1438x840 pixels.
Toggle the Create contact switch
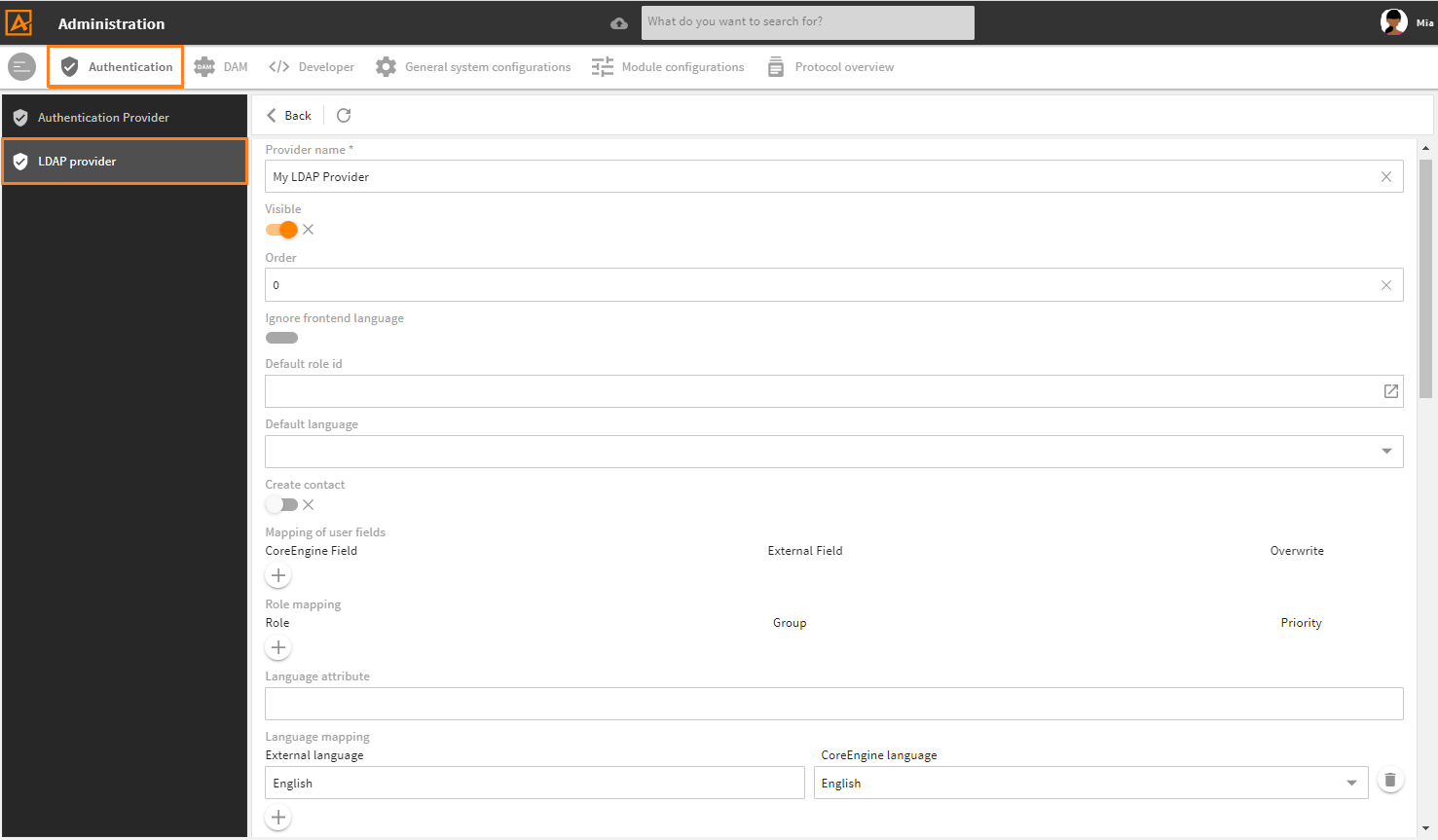point(281,504)
